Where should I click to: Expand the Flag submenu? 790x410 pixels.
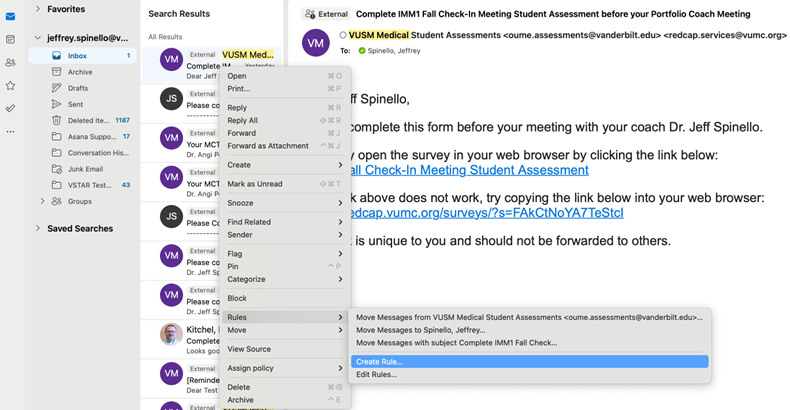(x=285, y=254)
